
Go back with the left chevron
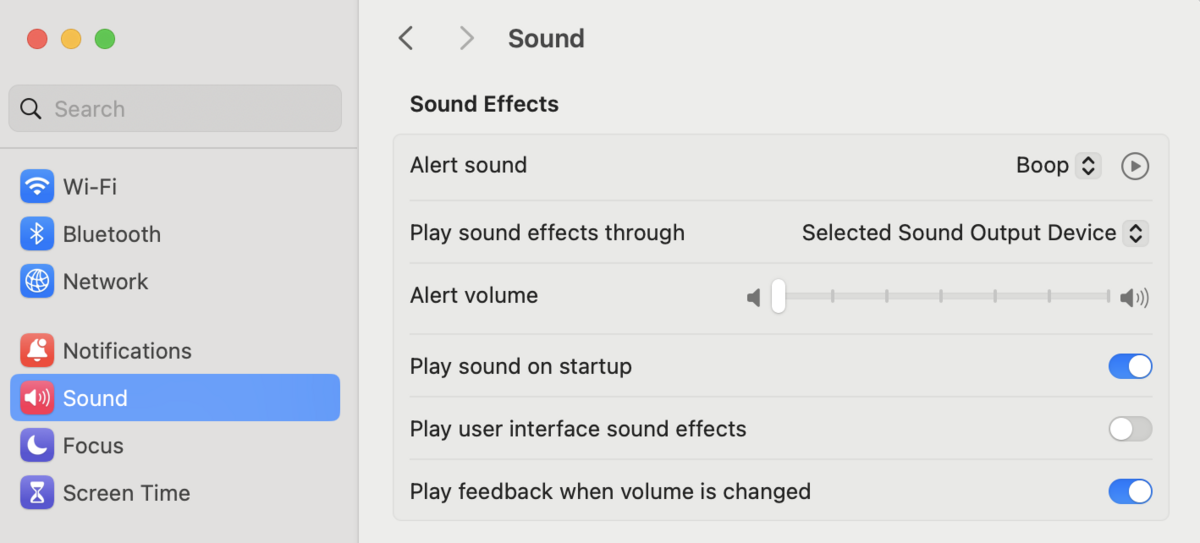coord(405,39)
